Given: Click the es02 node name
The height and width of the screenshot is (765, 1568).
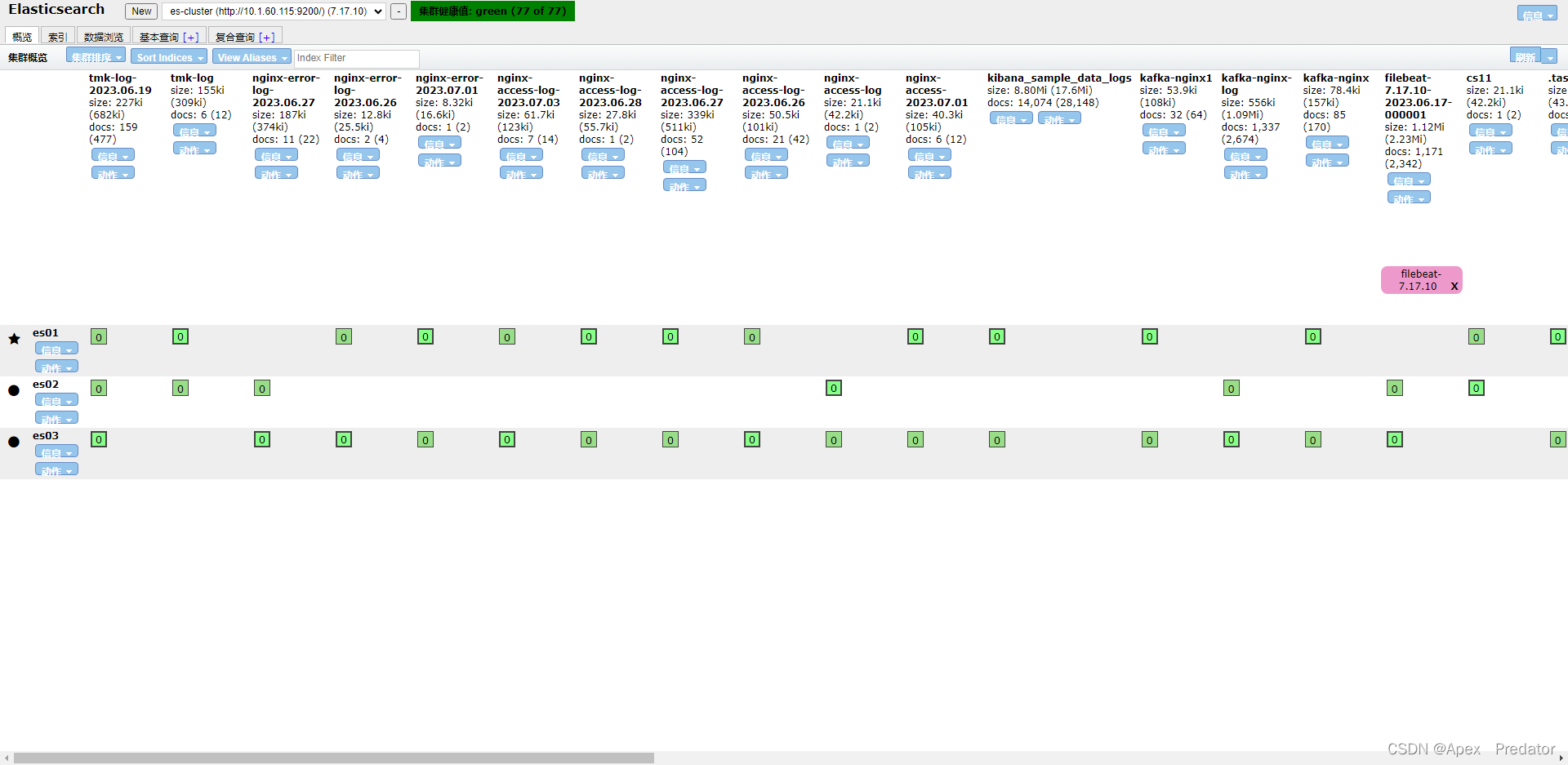Looking at the screenshot, I should coord(46,384).
